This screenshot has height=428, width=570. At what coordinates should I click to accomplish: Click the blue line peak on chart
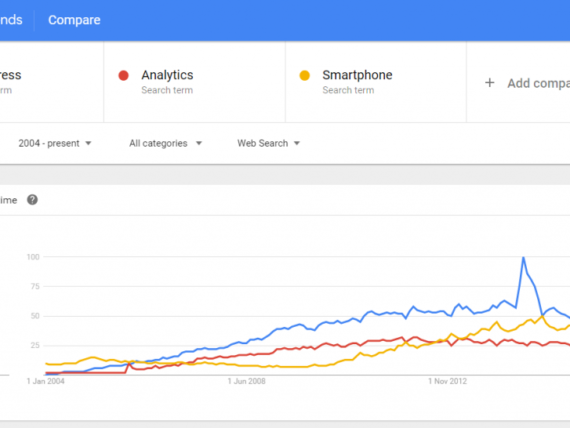click(x=523, y=258)
